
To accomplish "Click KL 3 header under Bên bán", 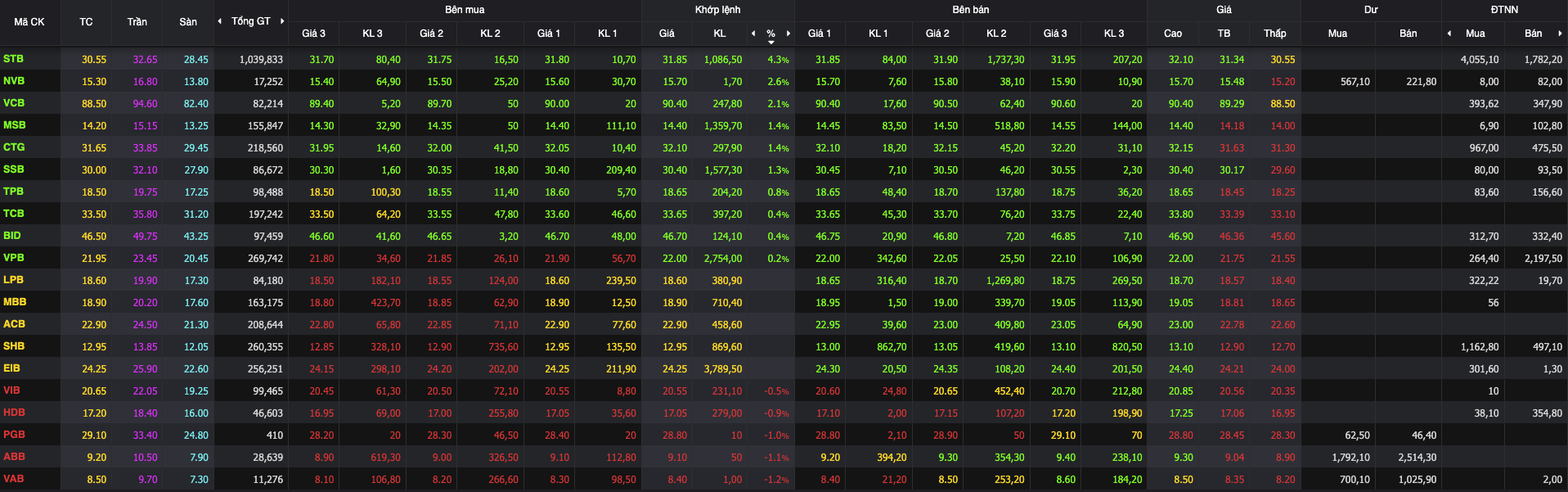I will click(x=1114, y=34).
